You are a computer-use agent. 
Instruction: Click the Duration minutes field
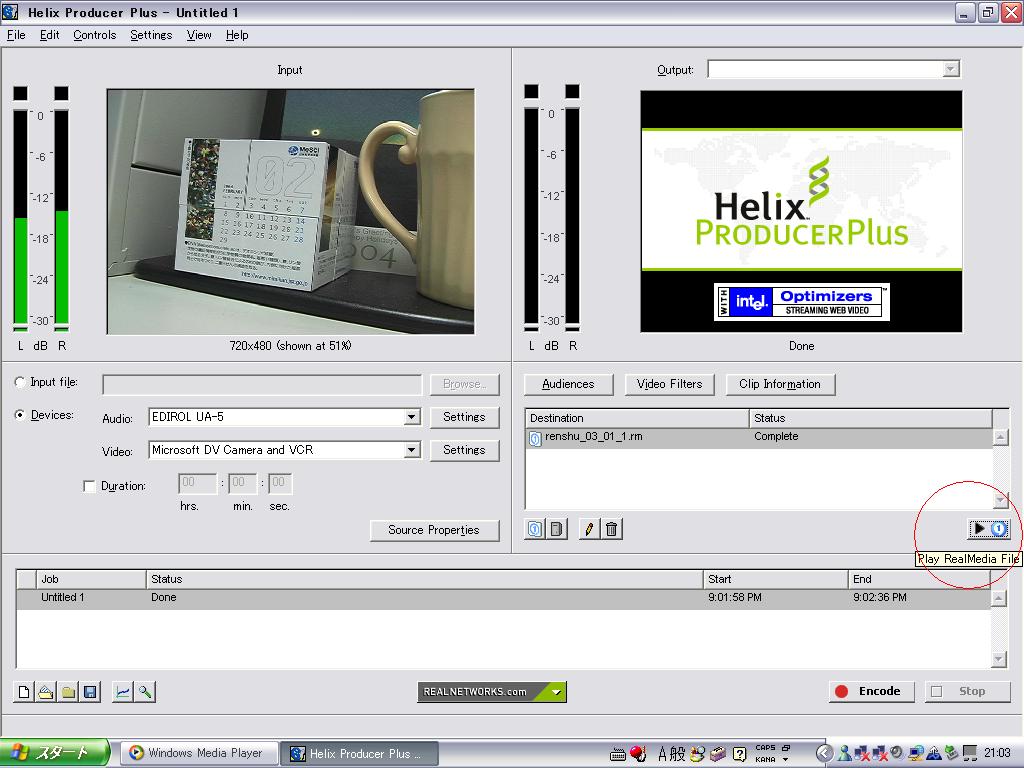pos(242,483)
